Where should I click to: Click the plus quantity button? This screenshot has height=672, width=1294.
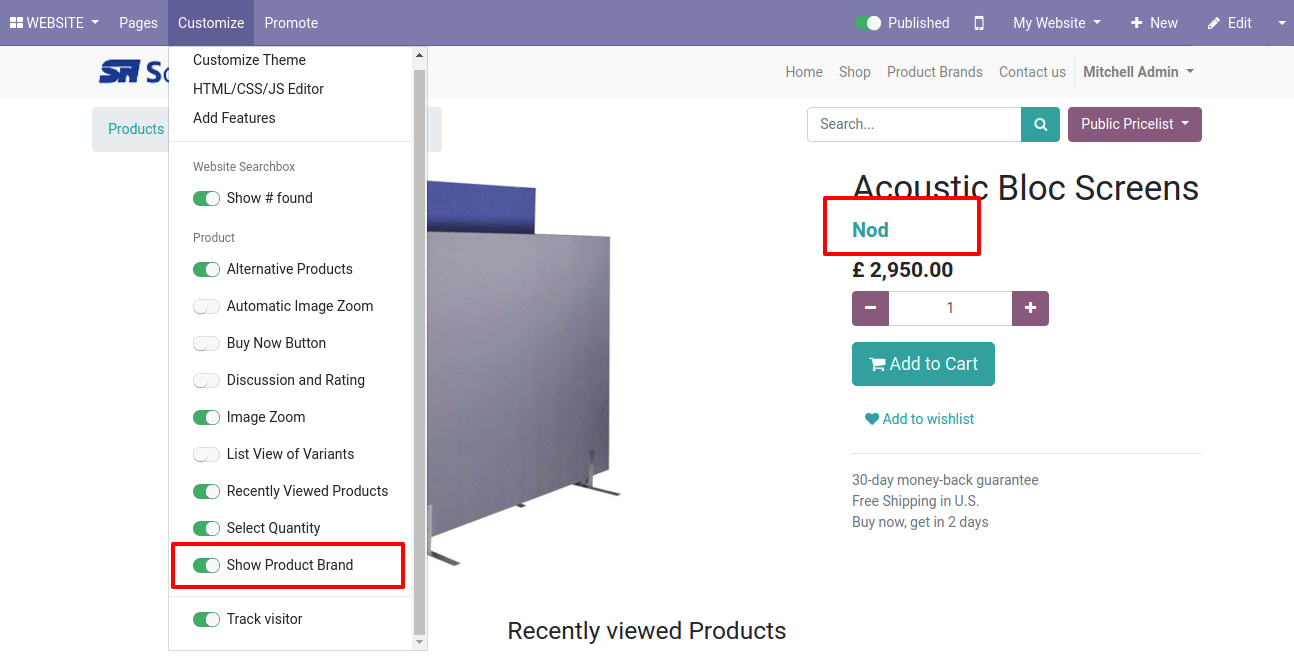click(1030, 309)
